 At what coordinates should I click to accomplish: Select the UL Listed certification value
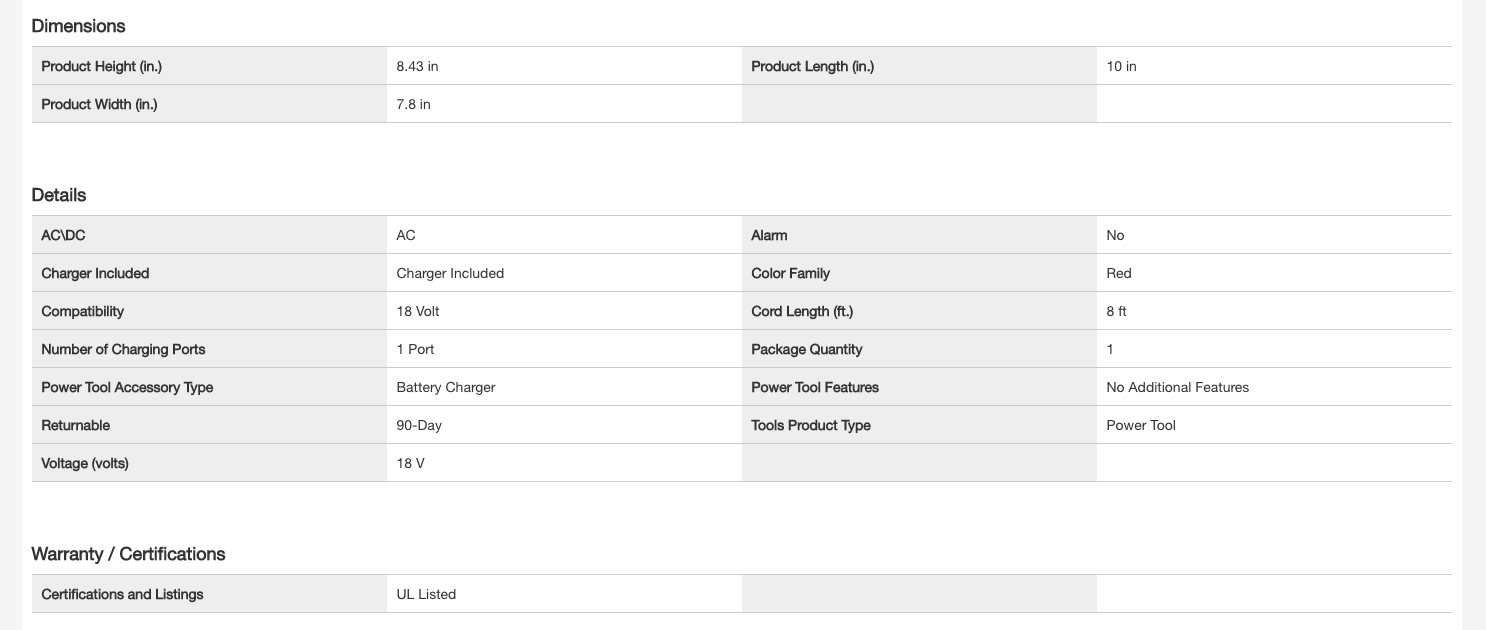click(426, 595)
